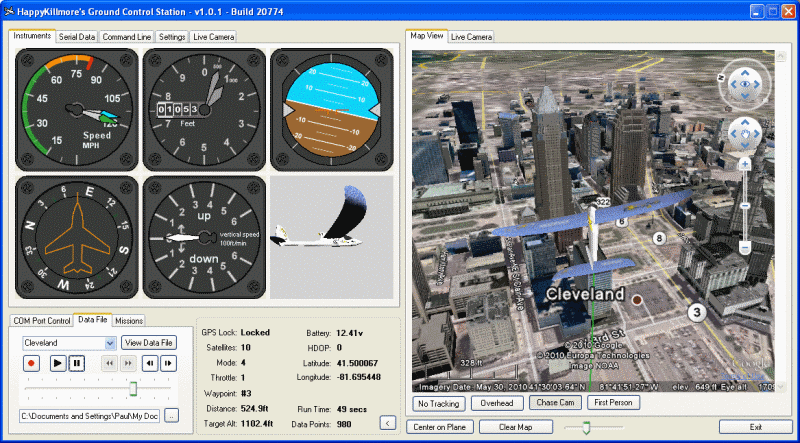
Task: Pan map right with move joystick arrow
Action: coord(756,134)
